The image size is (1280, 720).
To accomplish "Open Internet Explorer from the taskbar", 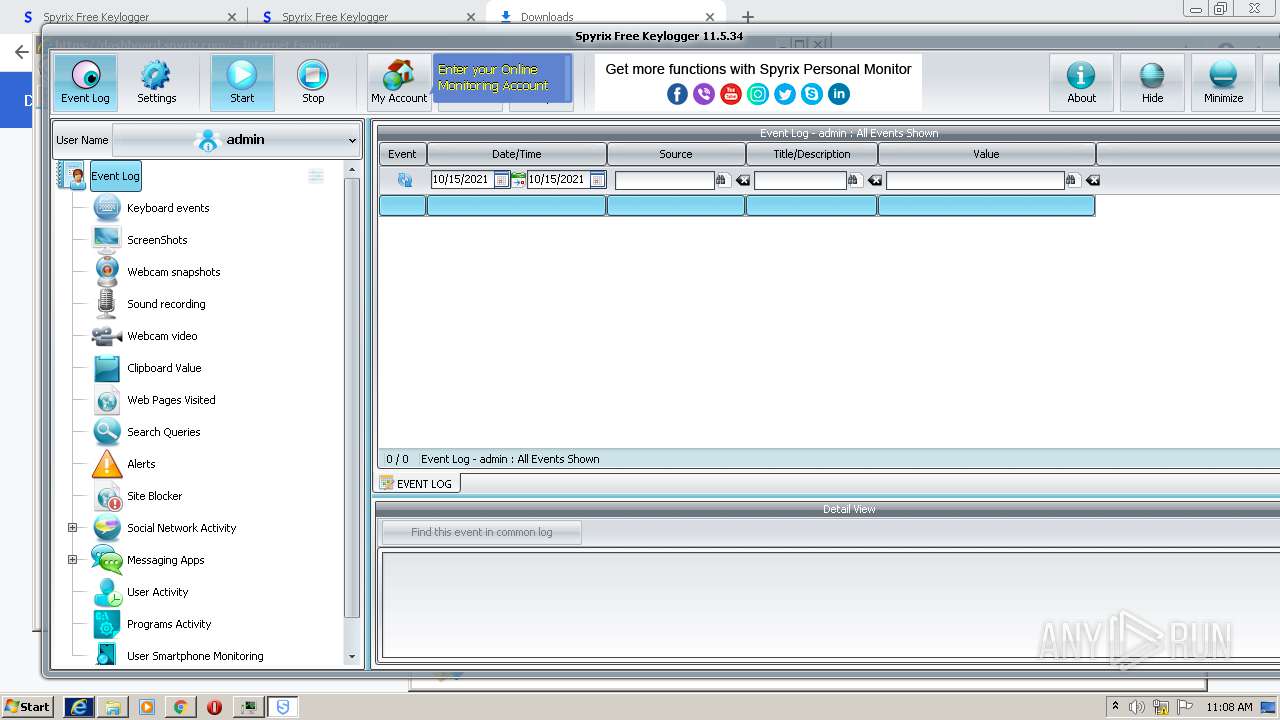I will 79,707.
